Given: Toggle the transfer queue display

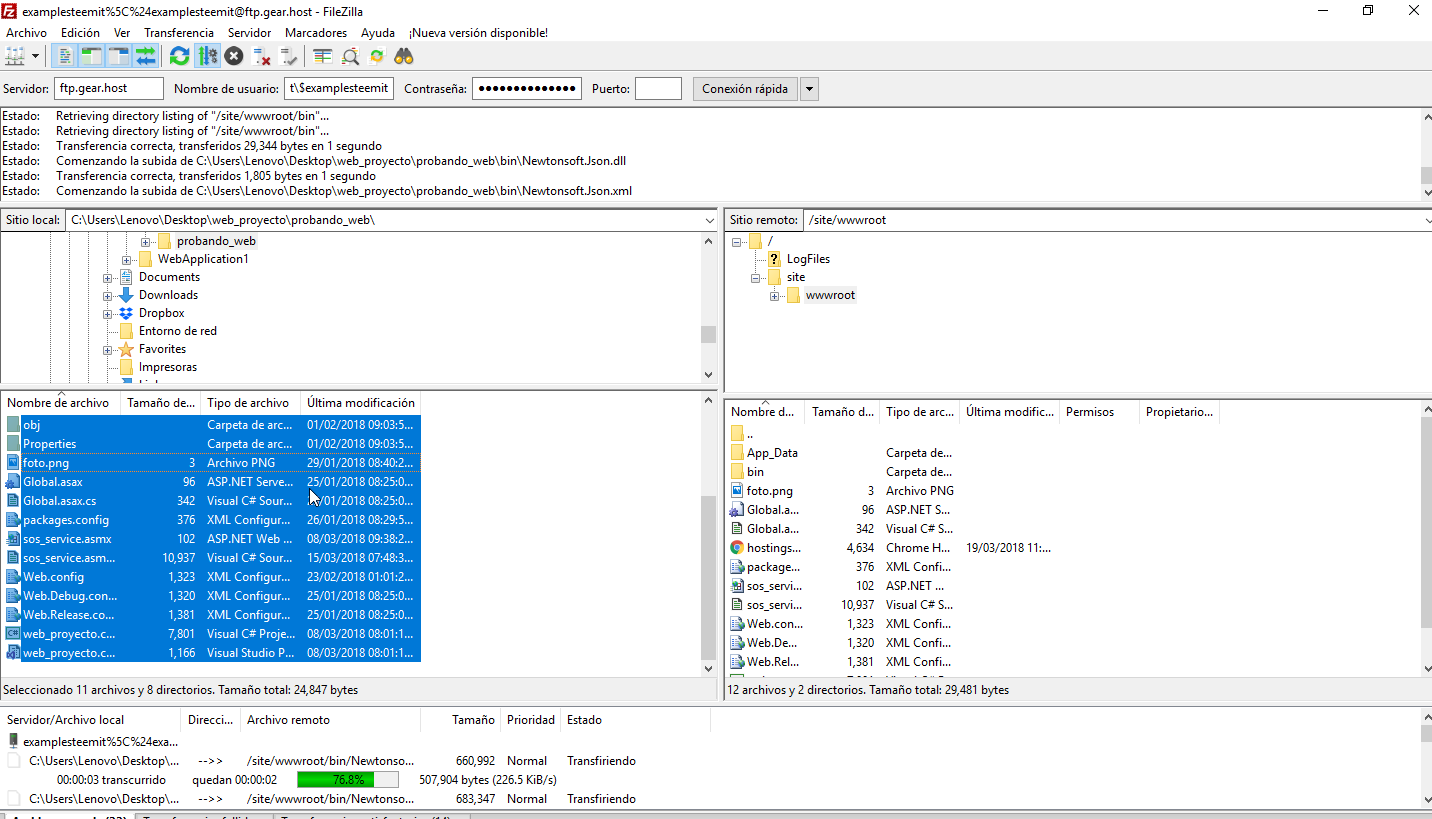Looking at the screenshot, I should [146, 56].
